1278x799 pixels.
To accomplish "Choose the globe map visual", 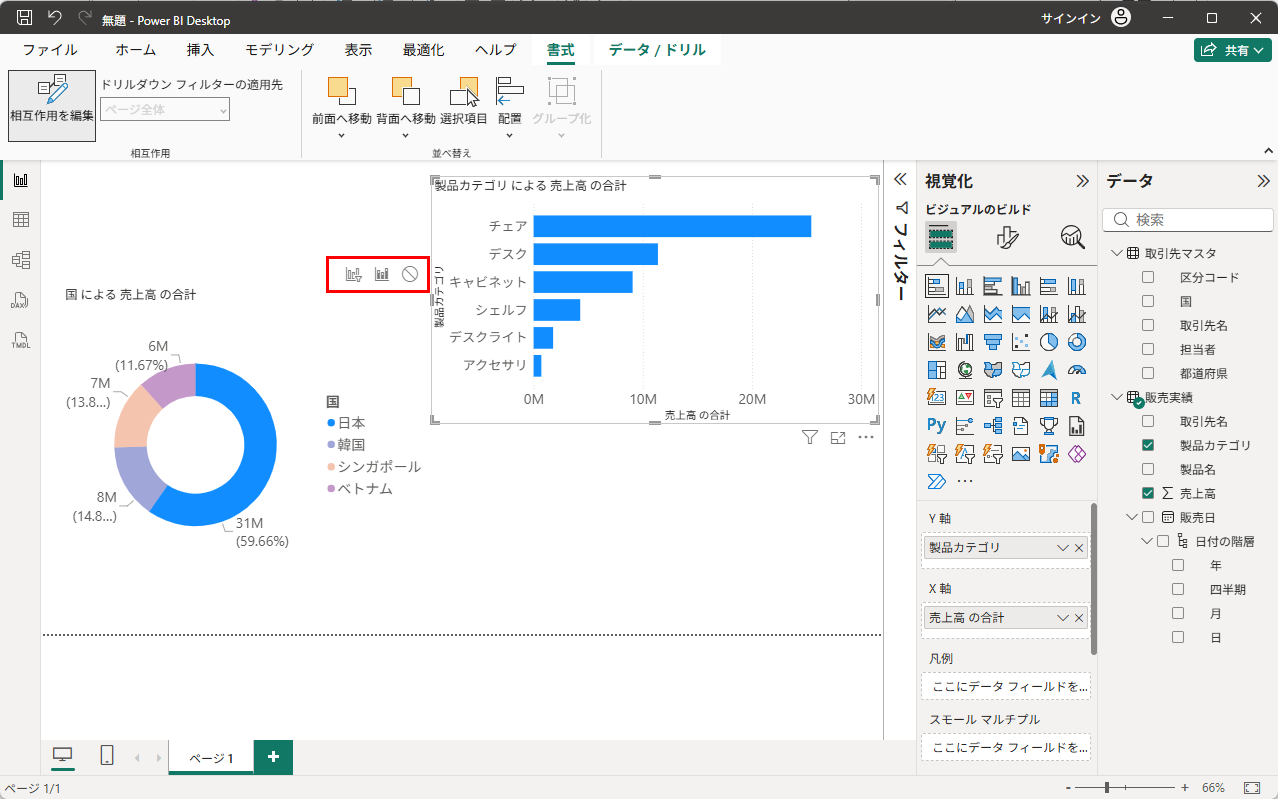I will pyautogui.click(x=965, y=371).
